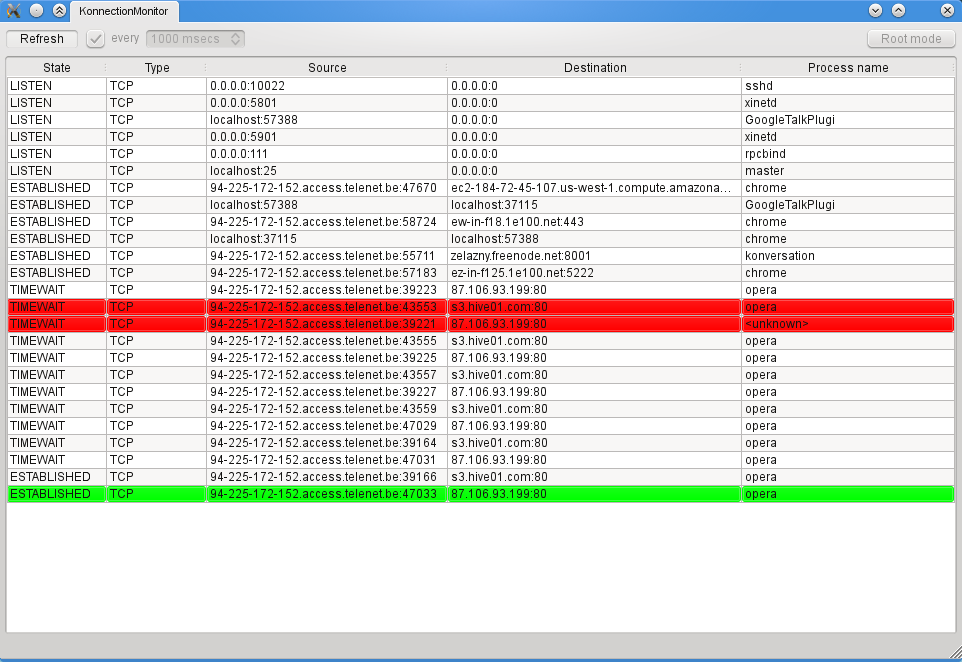This screenshot has width=962, height=662.
Task: Select source ending :58724
Action: click(327, 222)
